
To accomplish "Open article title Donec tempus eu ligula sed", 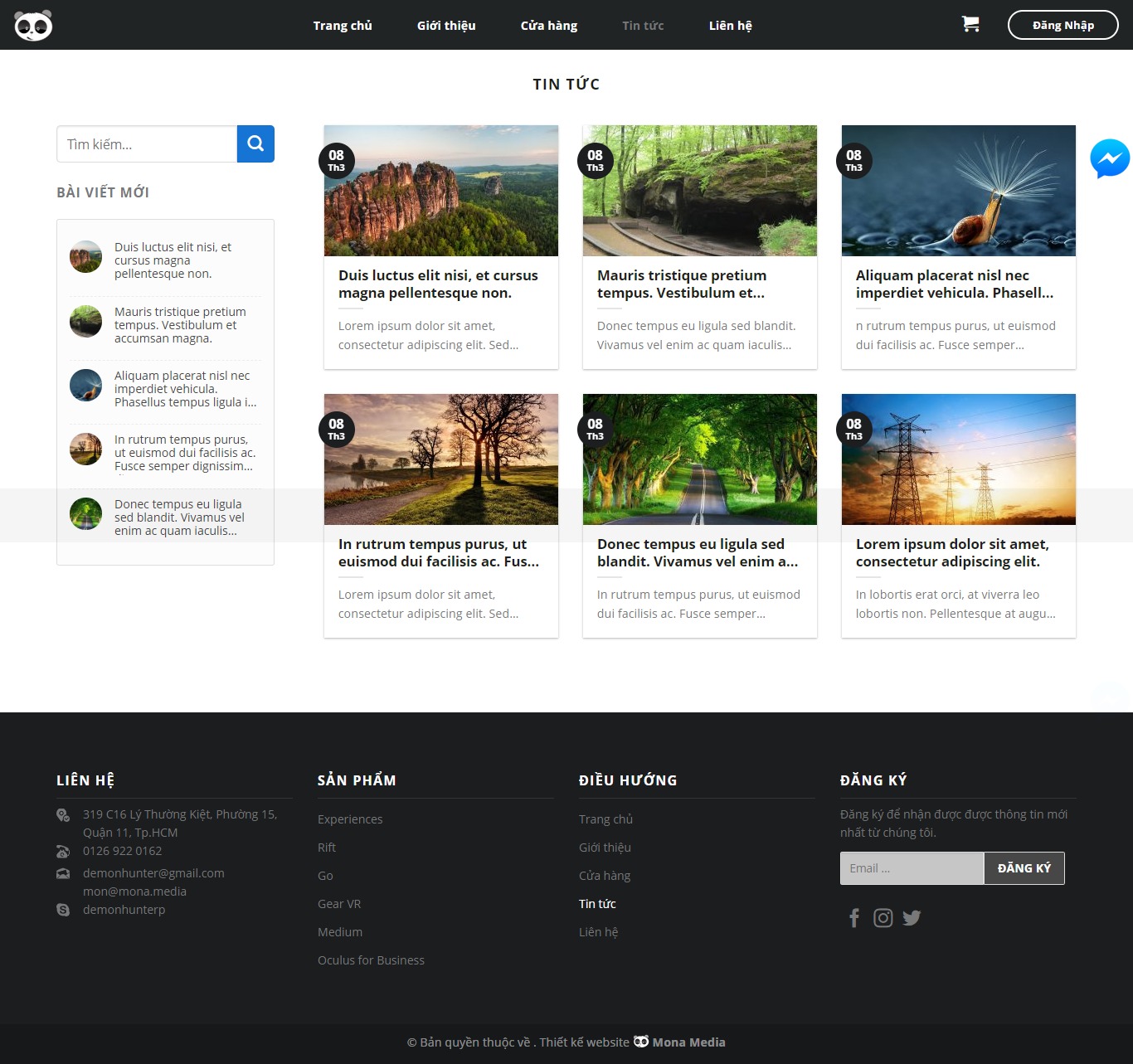I will coord(698,552).
